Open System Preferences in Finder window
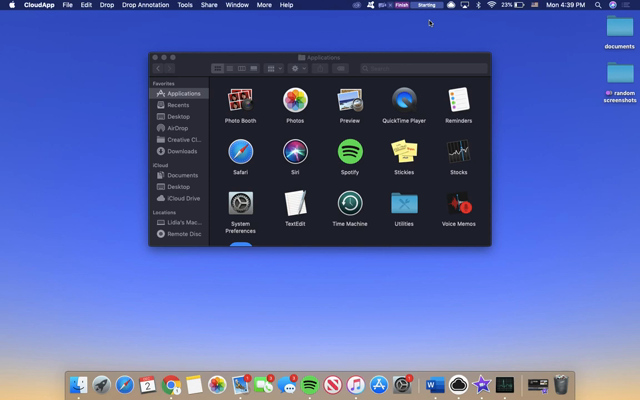The image size is (640, 400). (x=240, y=204)
